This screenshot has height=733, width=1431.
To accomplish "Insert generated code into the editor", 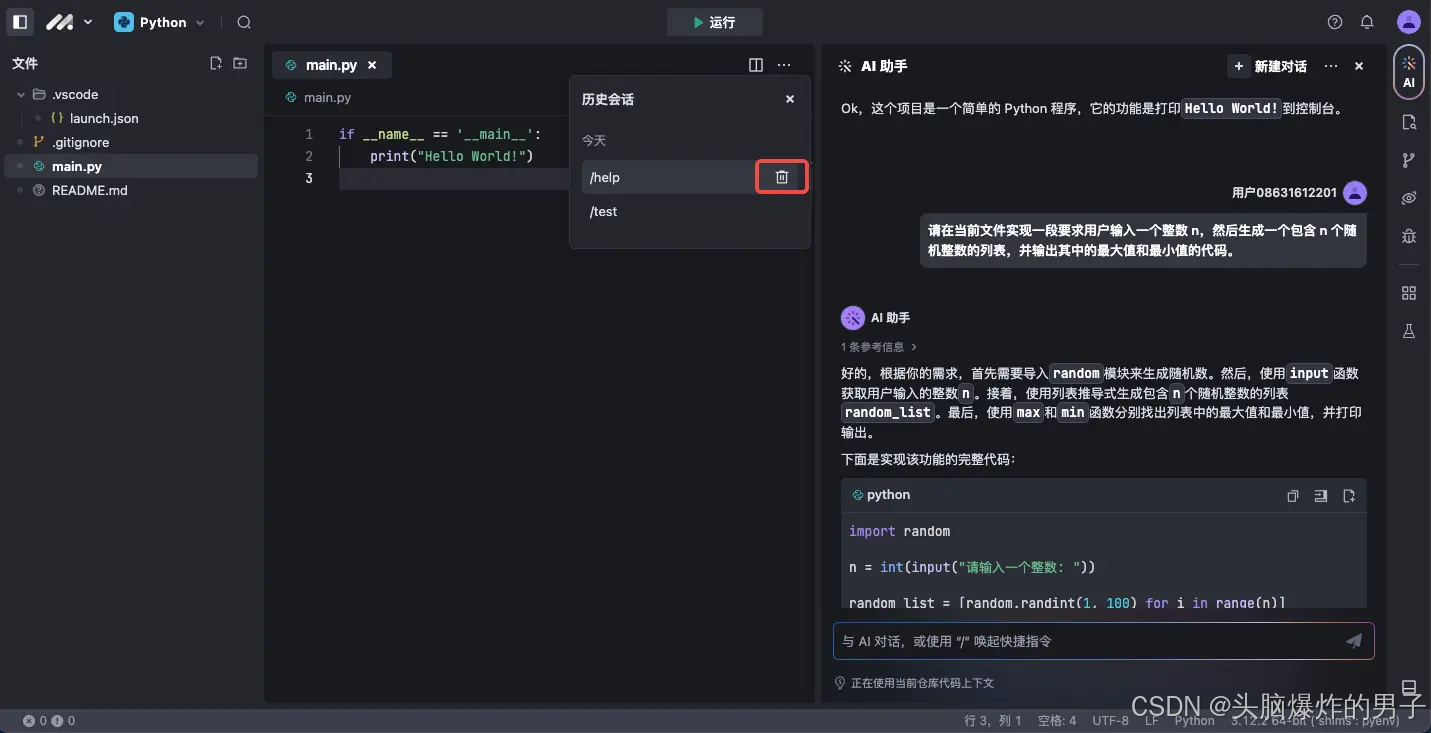I will pyautogui.click(x=1320, y=495).
